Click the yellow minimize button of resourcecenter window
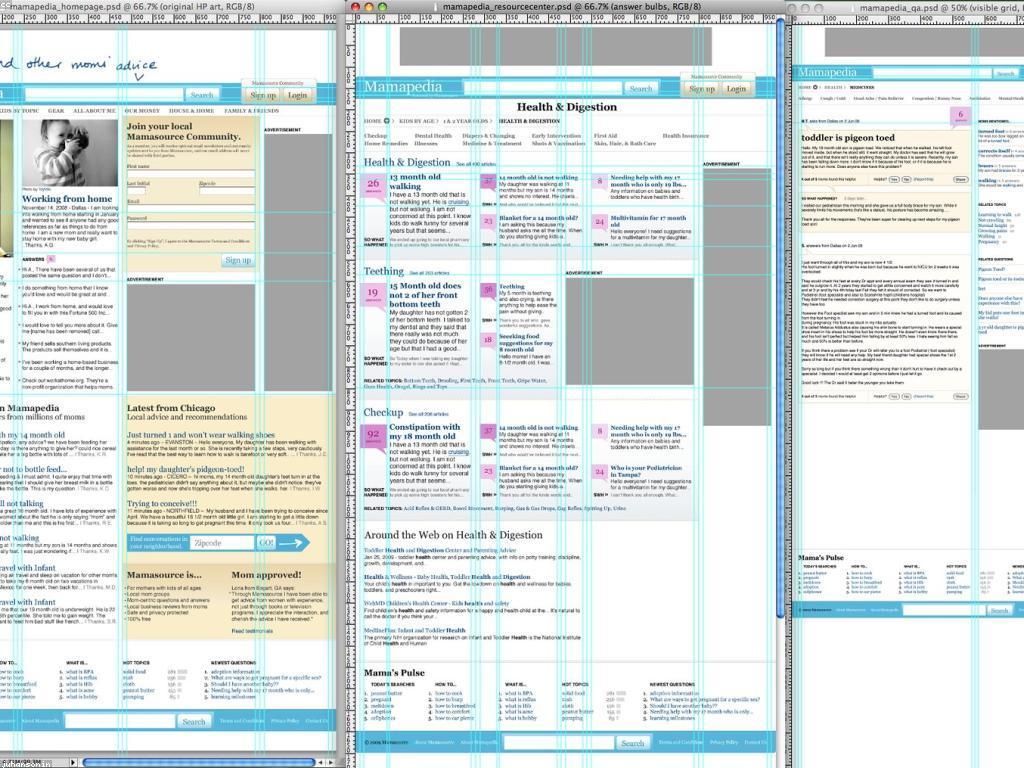This screenshot has width=1024, height=768. pyautogui.click(x=368, y=7)
